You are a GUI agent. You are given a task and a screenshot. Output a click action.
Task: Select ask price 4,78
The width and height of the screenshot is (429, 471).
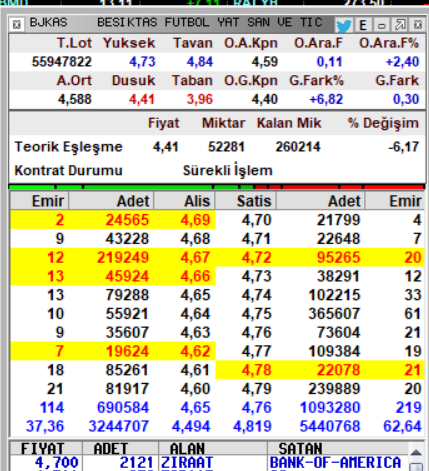(257, 370)
